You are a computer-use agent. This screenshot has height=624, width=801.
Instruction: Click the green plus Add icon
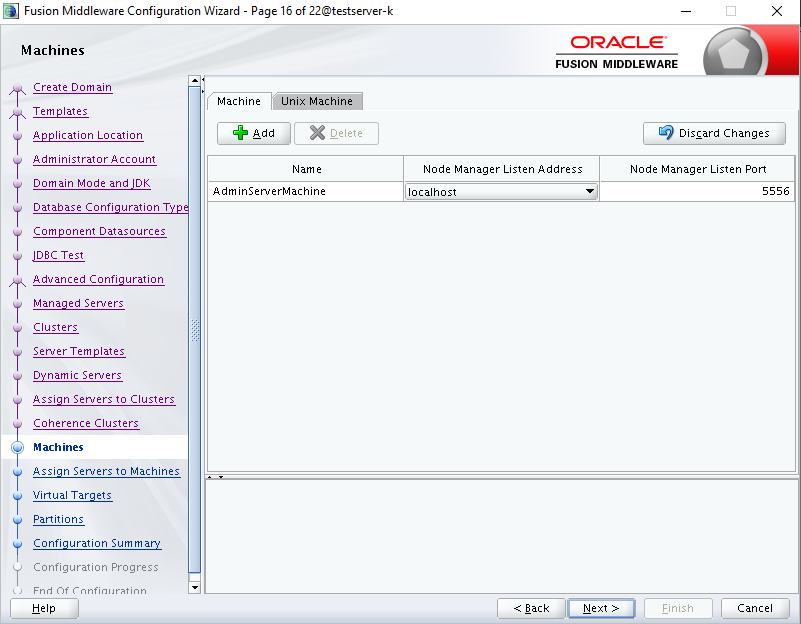240,133
